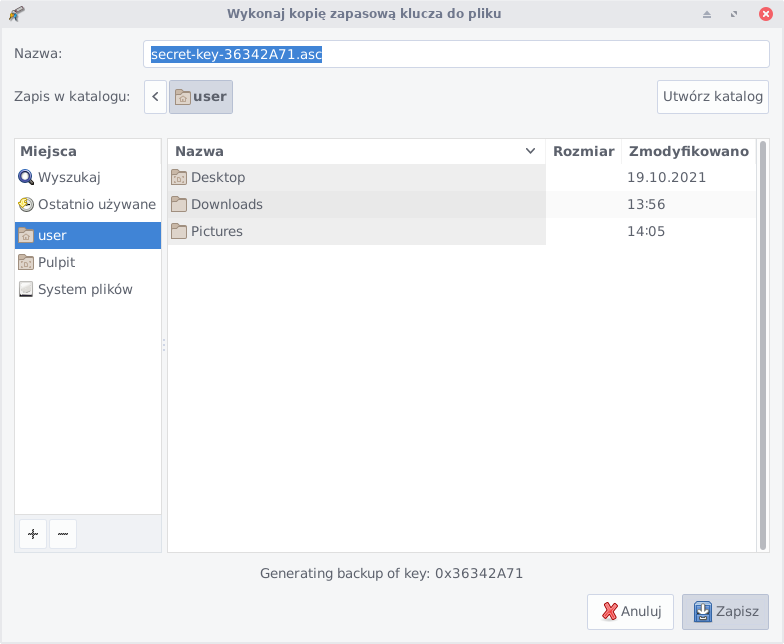Click the user path breadcrumb button

[201, 97]
